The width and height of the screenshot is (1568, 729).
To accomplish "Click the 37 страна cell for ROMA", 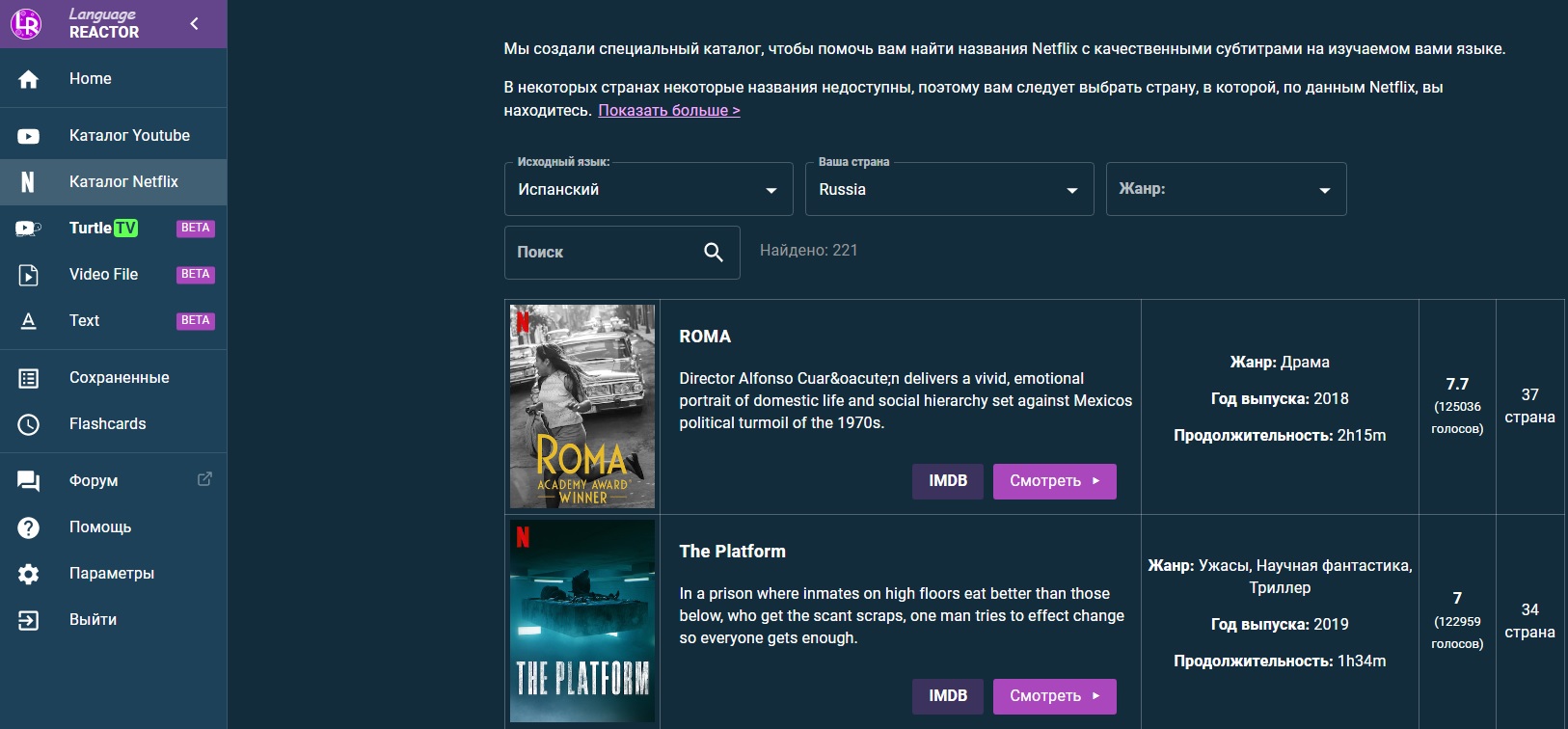I will (1530, 406).
